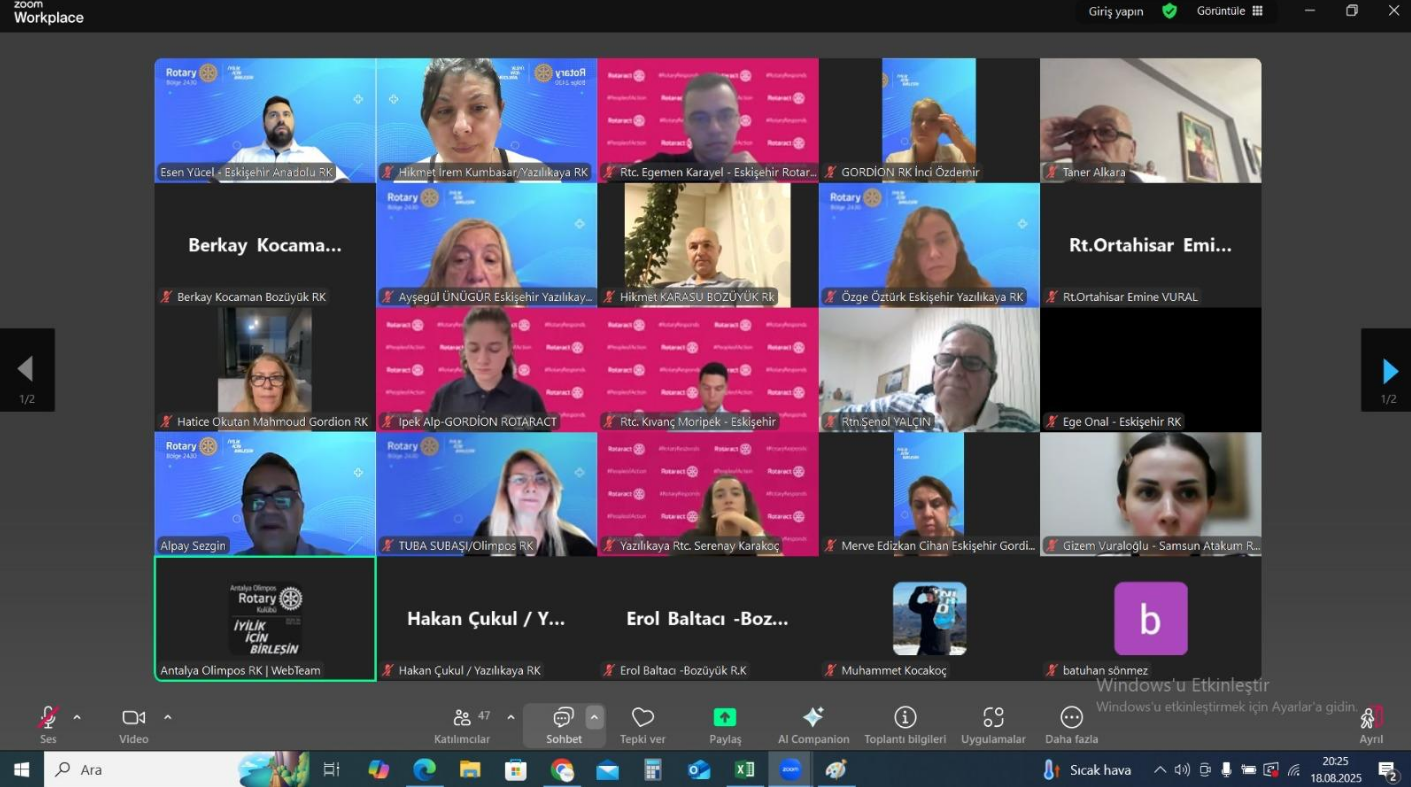Click the Giriş yapın sign-in button
The image size is (1411, 787).
pos(1116,11)
